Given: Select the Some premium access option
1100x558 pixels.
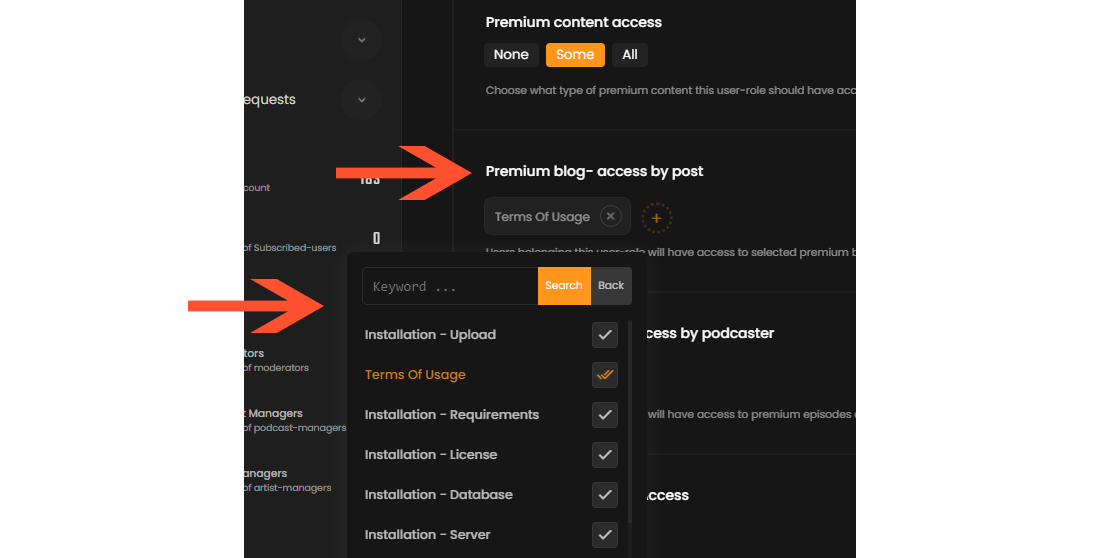Looking at the screenshot, I should (575, 55).
